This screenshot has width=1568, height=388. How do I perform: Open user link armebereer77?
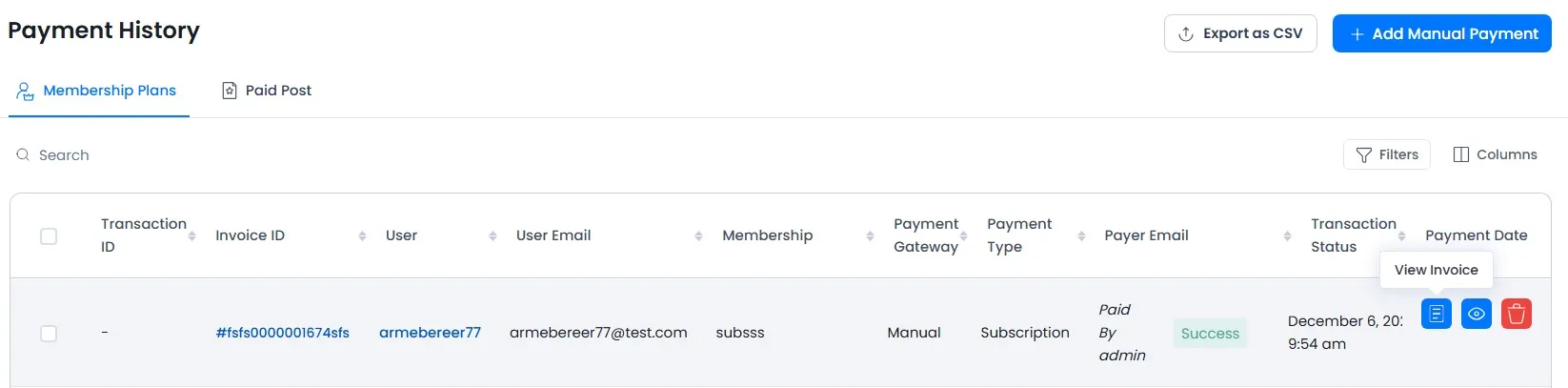point(430,333)
